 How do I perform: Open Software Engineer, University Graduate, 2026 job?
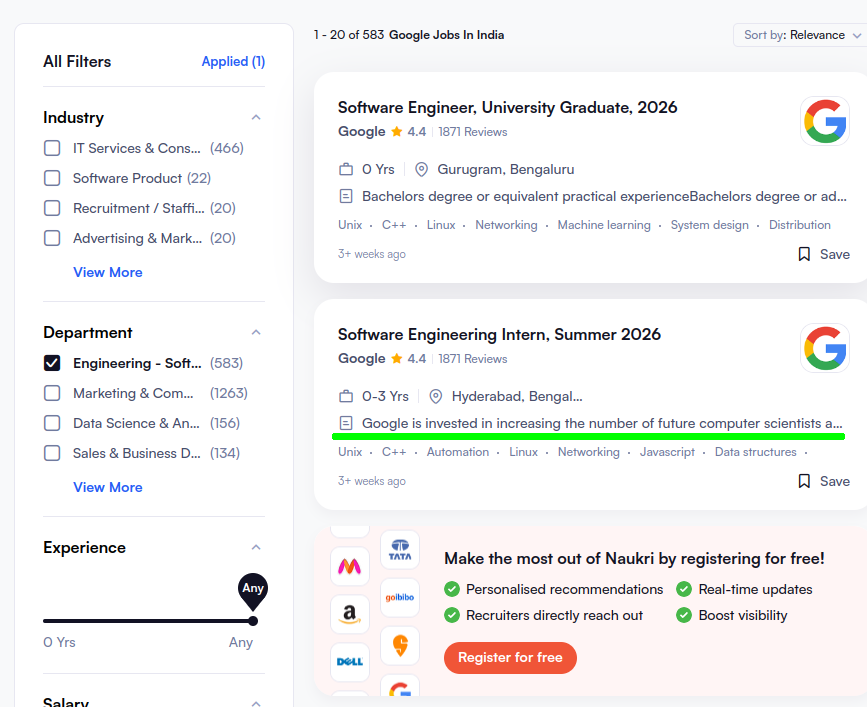[x=507, y=107]
